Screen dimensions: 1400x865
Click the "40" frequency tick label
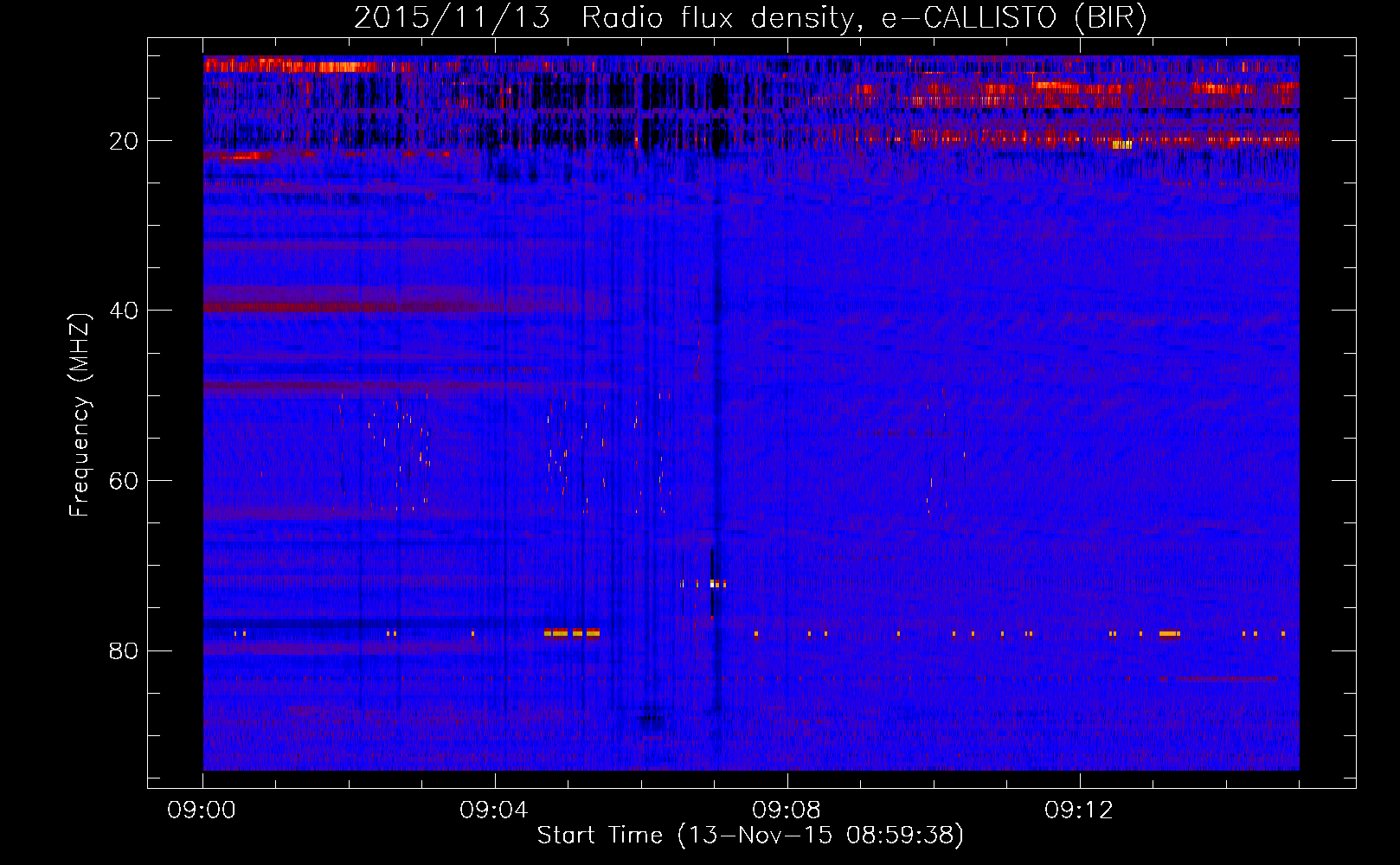125,311
